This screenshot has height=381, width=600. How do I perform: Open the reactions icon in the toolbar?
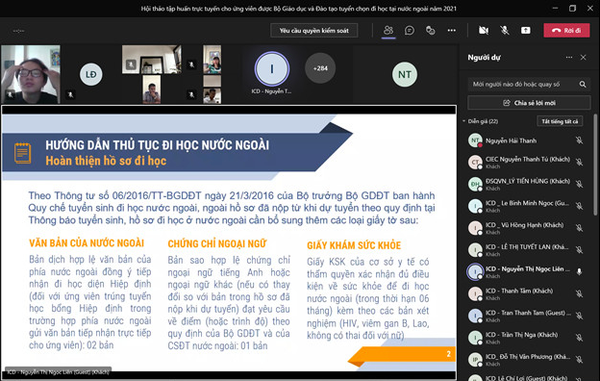(x=430, y=30)
